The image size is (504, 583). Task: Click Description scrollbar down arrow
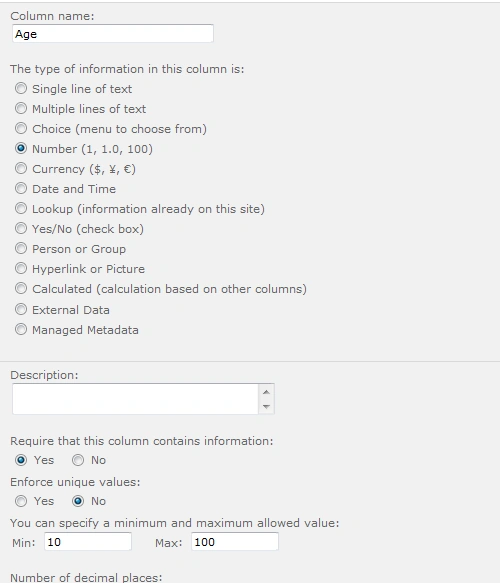pyautogui.click(x=266, y=406)
